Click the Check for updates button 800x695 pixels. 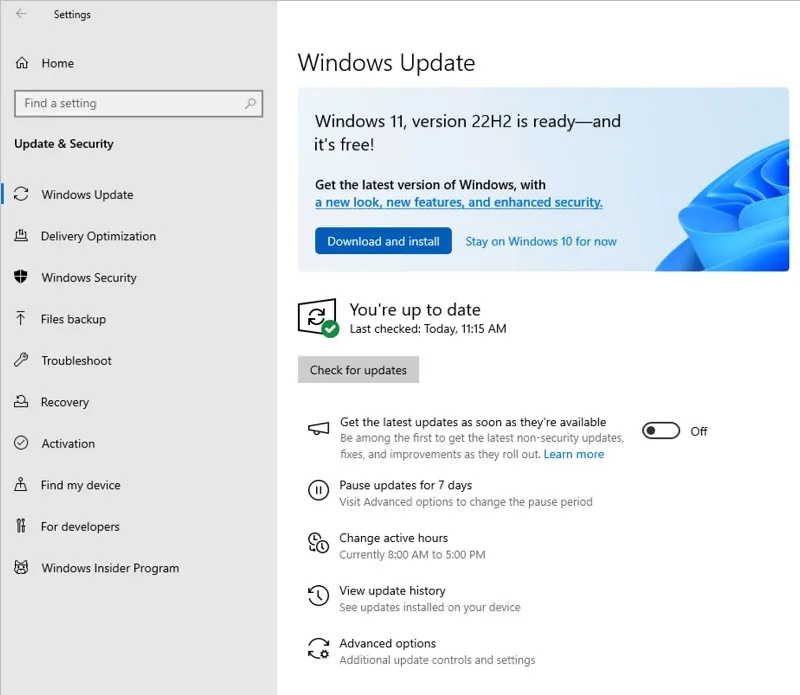coord(358,370)
